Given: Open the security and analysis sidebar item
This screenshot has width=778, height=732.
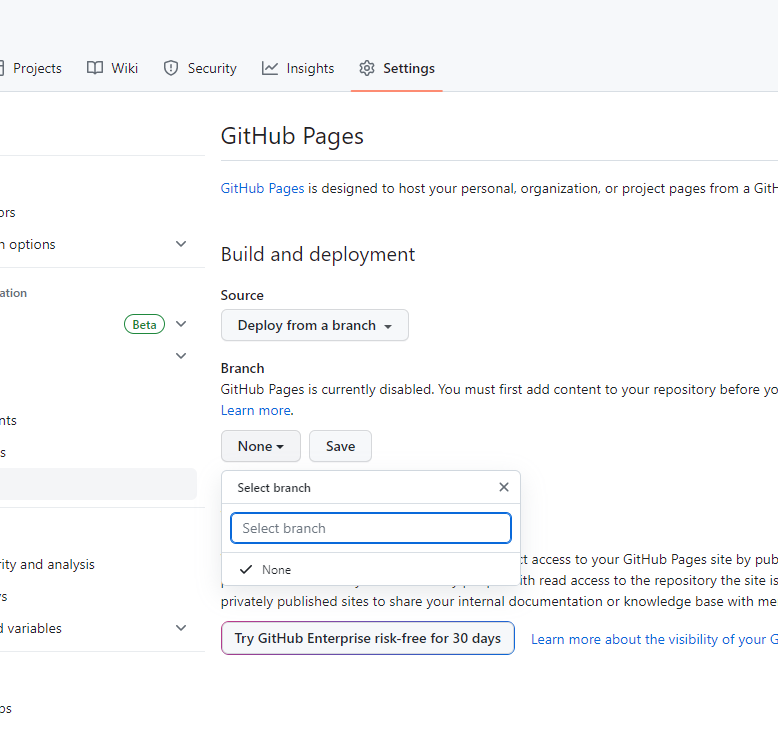Looking at the screenshot, I should pyautogui.click(x=47, y=565).
